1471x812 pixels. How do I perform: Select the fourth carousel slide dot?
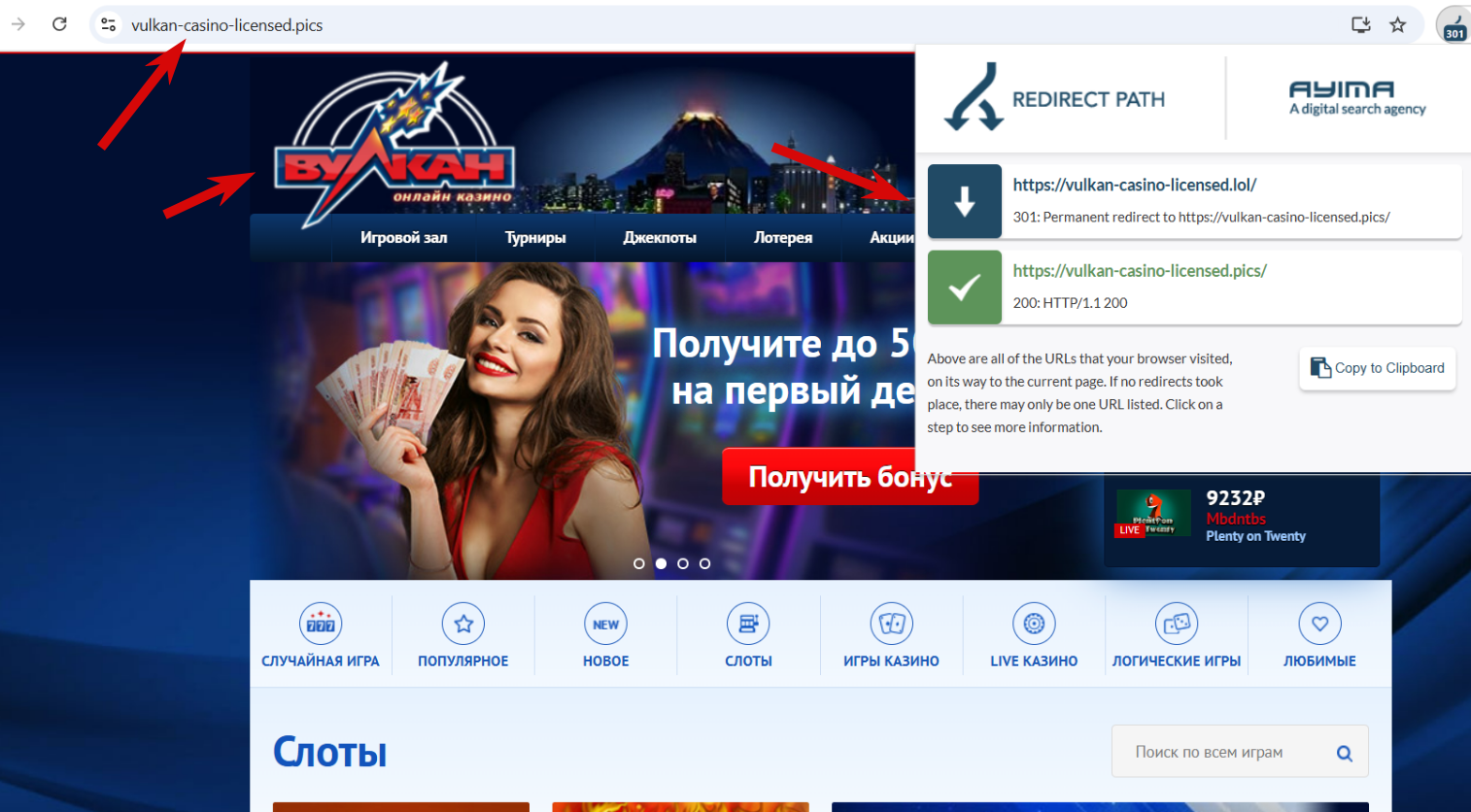click(x=705, y=563)
